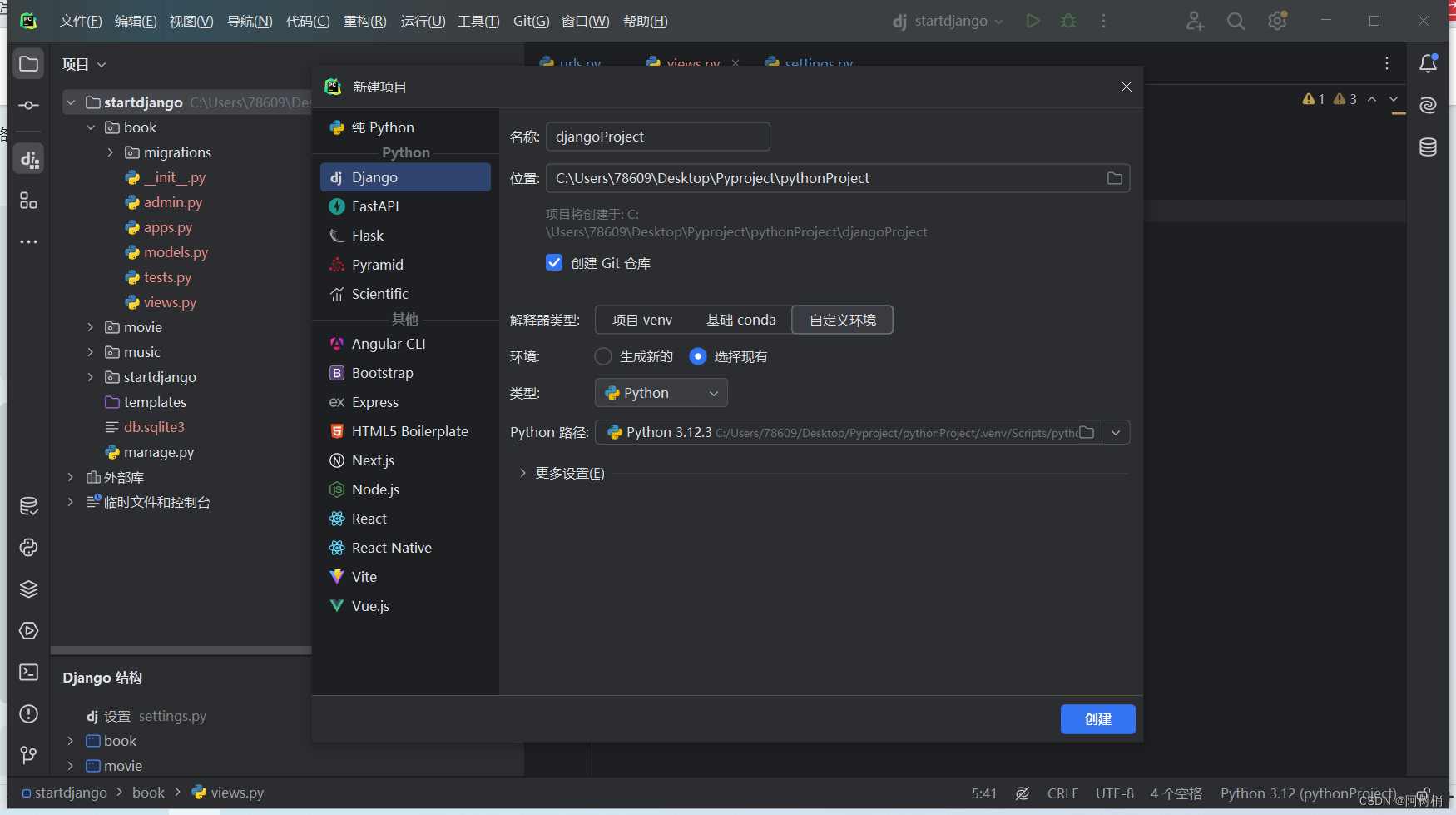Open models.py in project tree

[176, 252]
